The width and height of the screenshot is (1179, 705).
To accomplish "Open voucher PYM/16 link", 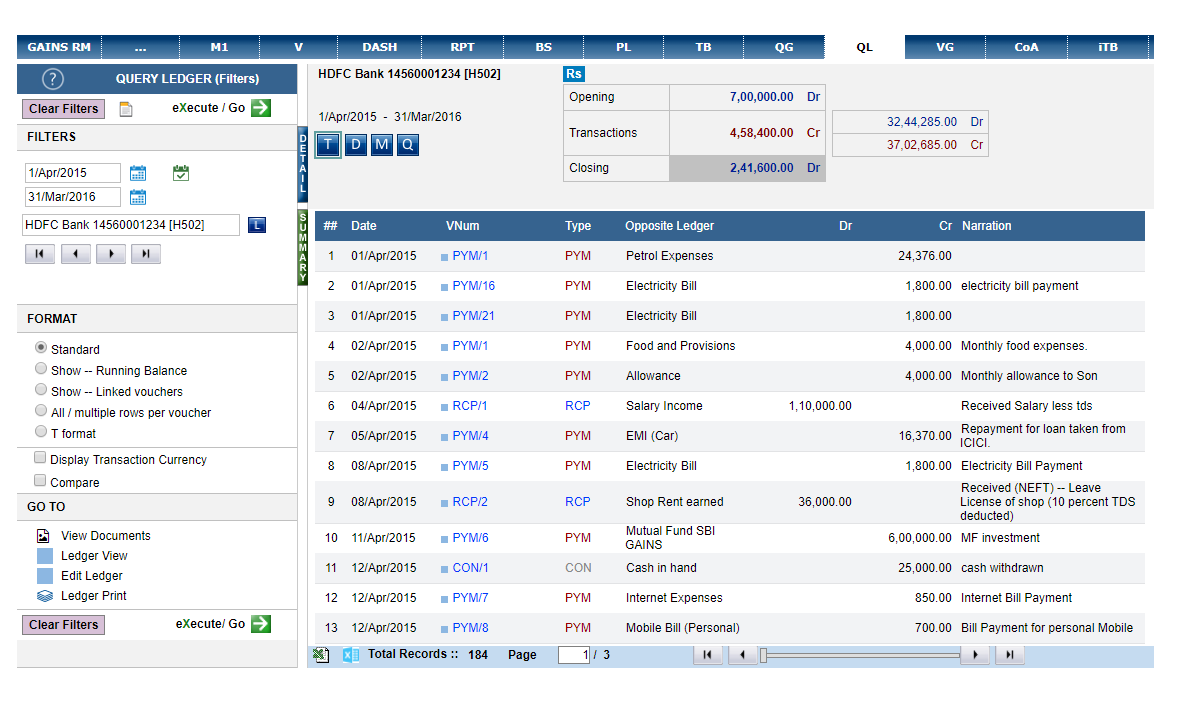I will [x=474, y=286].
